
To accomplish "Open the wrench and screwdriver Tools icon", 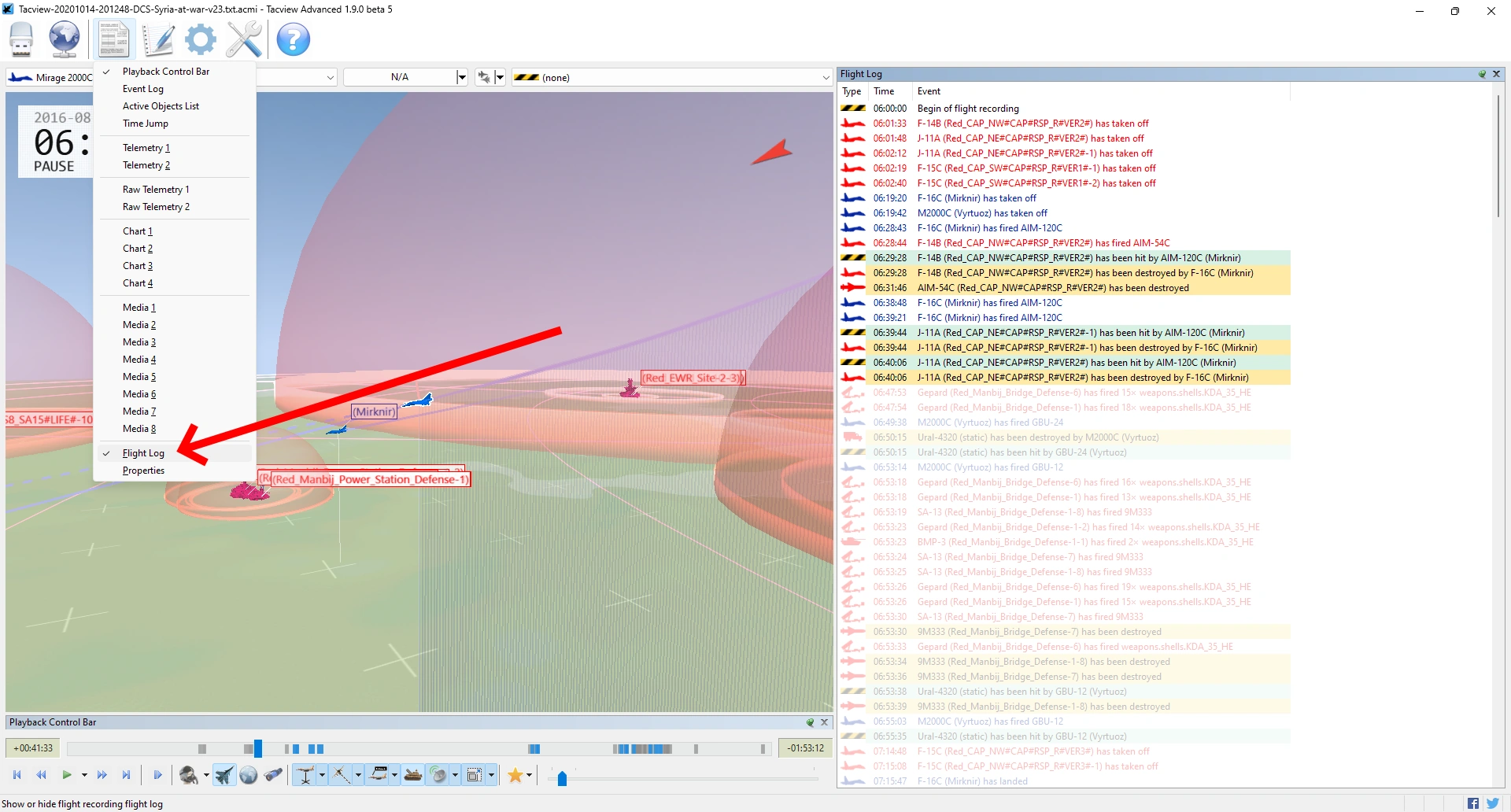I will (x=244, y=39).
